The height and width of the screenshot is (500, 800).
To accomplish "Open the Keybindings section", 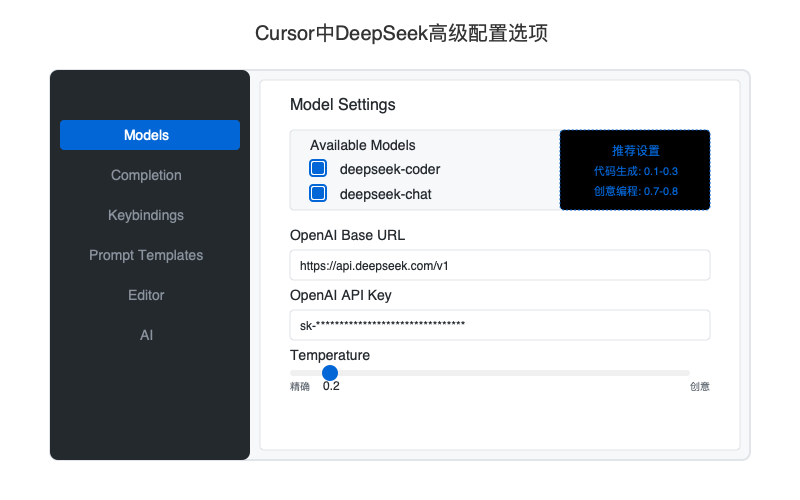I will (146, 215).
